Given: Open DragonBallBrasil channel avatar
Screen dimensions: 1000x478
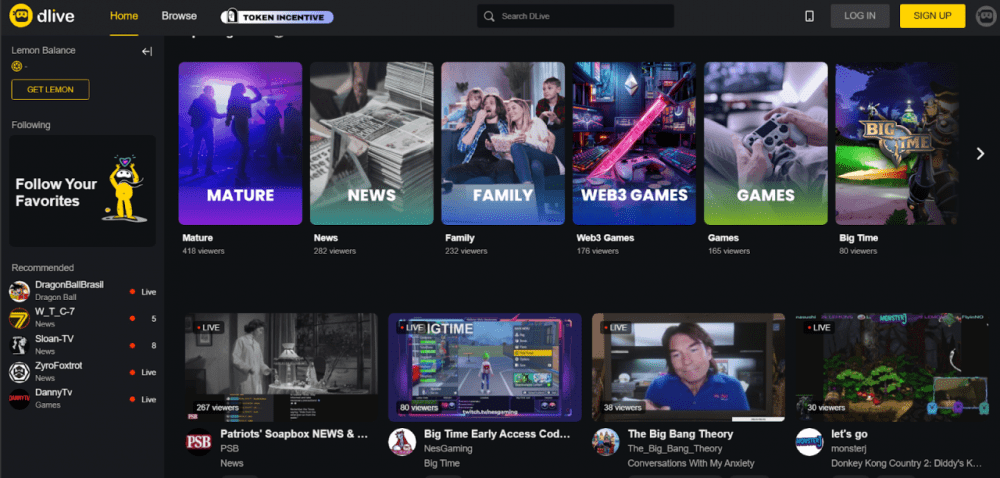Looking at the screenshot, I should click(19, 291).
